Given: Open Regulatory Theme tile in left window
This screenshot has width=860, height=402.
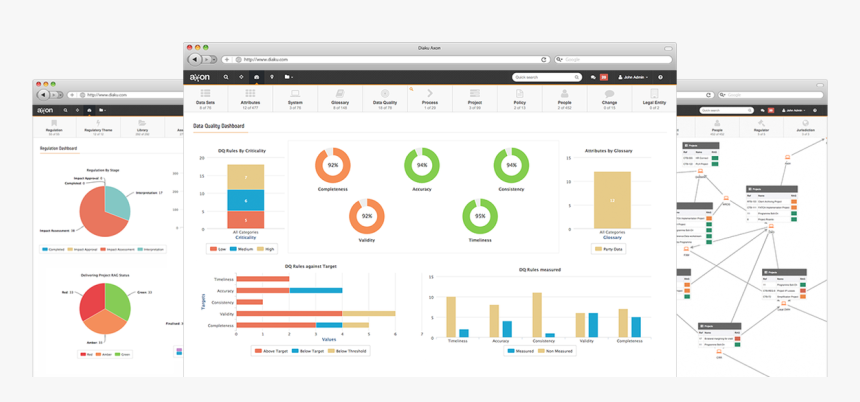Looking at the screenshot, I should [x=98, y=127].
